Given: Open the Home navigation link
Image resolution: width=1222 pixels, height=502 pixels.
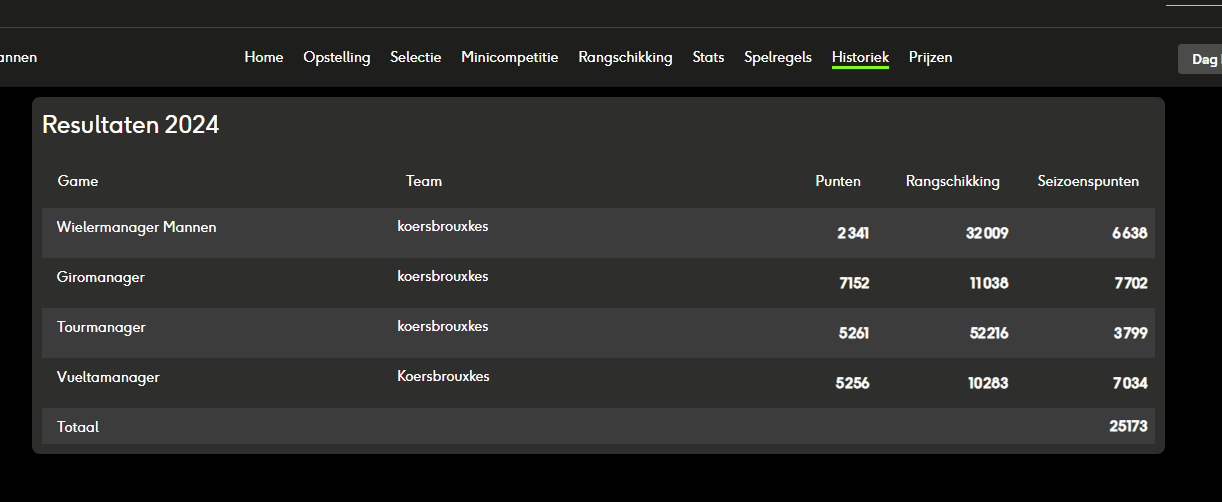Looking at the screenshot, I should [264, 57].
